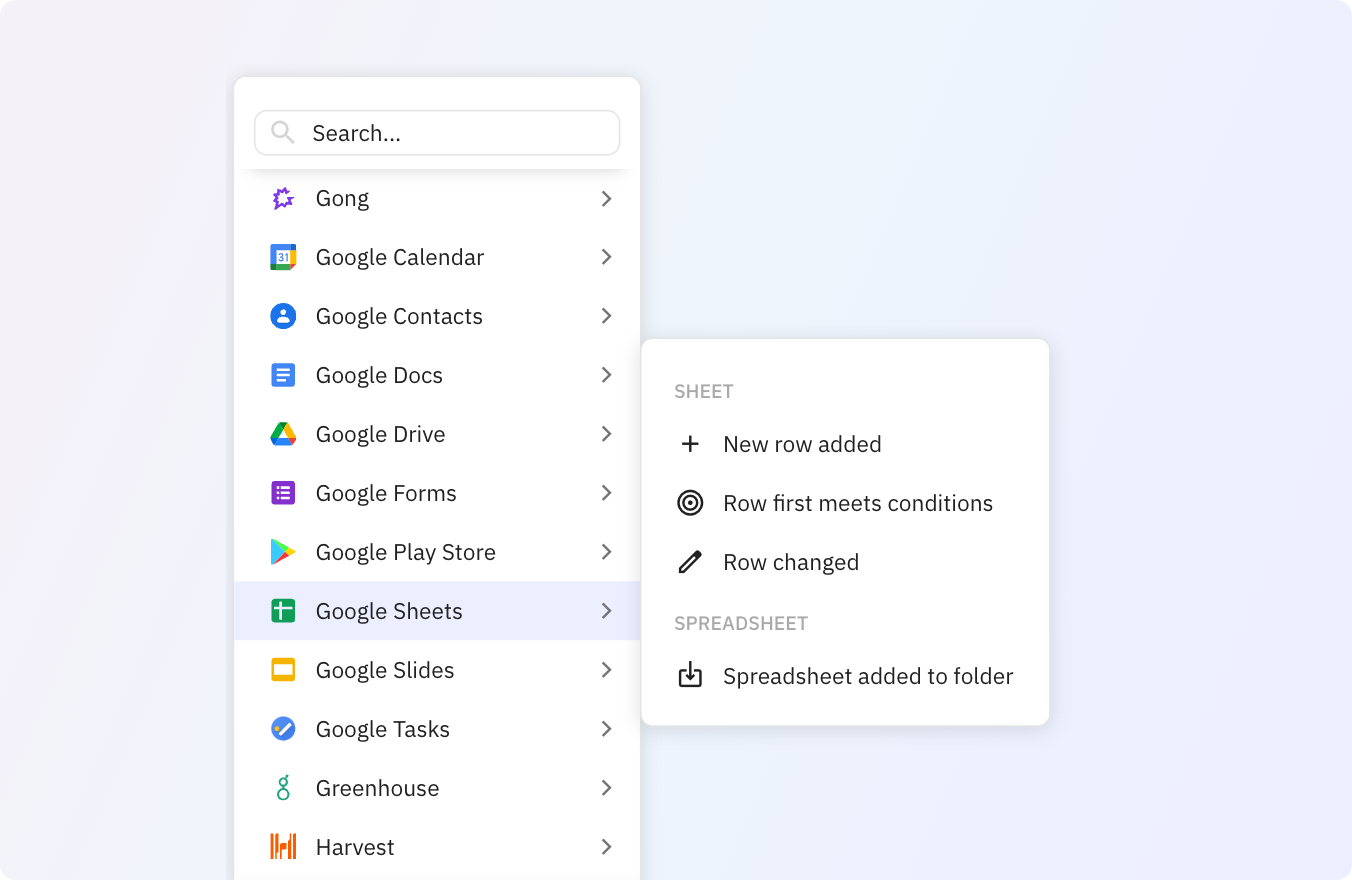Open the Google Calendar entry
This screenshot has height=880, width=1352.
pyautogui.click(x=437, y=257)
